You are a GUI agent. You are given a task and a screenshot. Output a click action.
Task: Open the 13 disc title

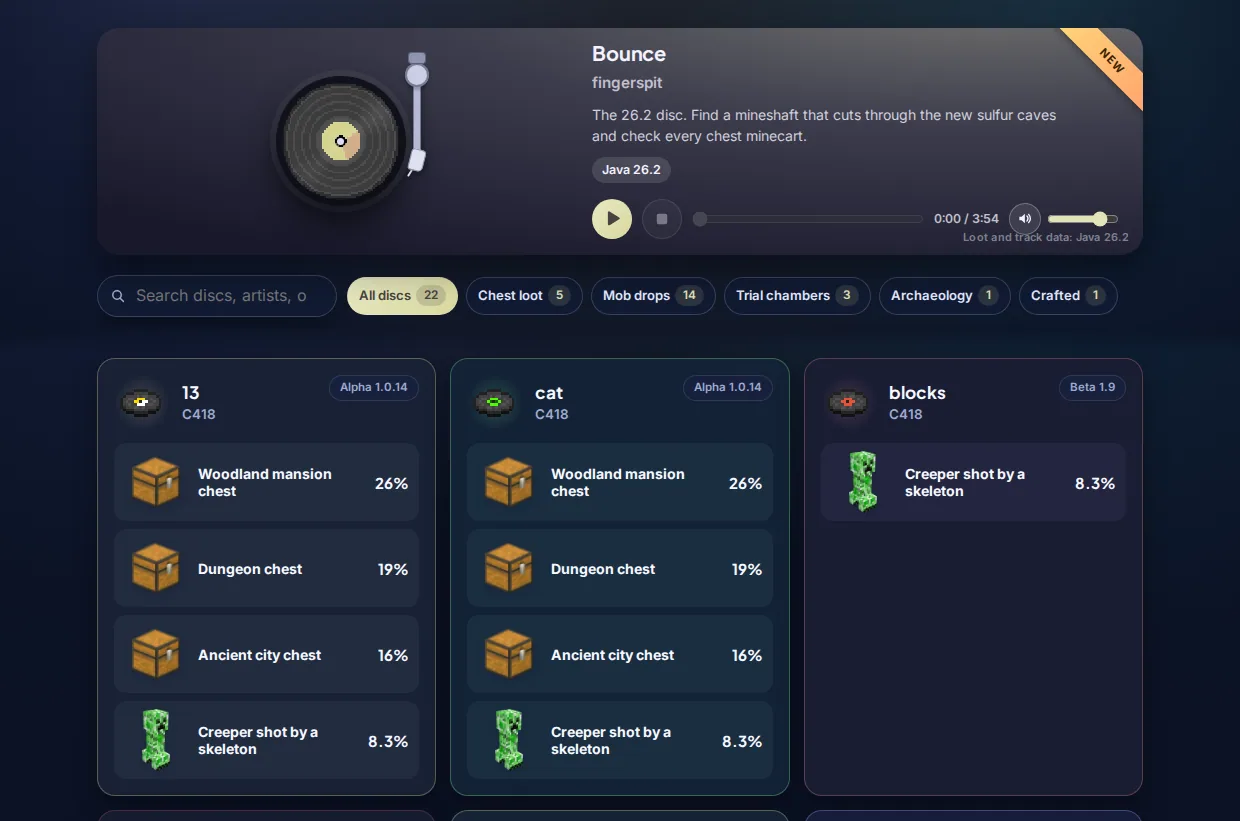coord(191,393)
